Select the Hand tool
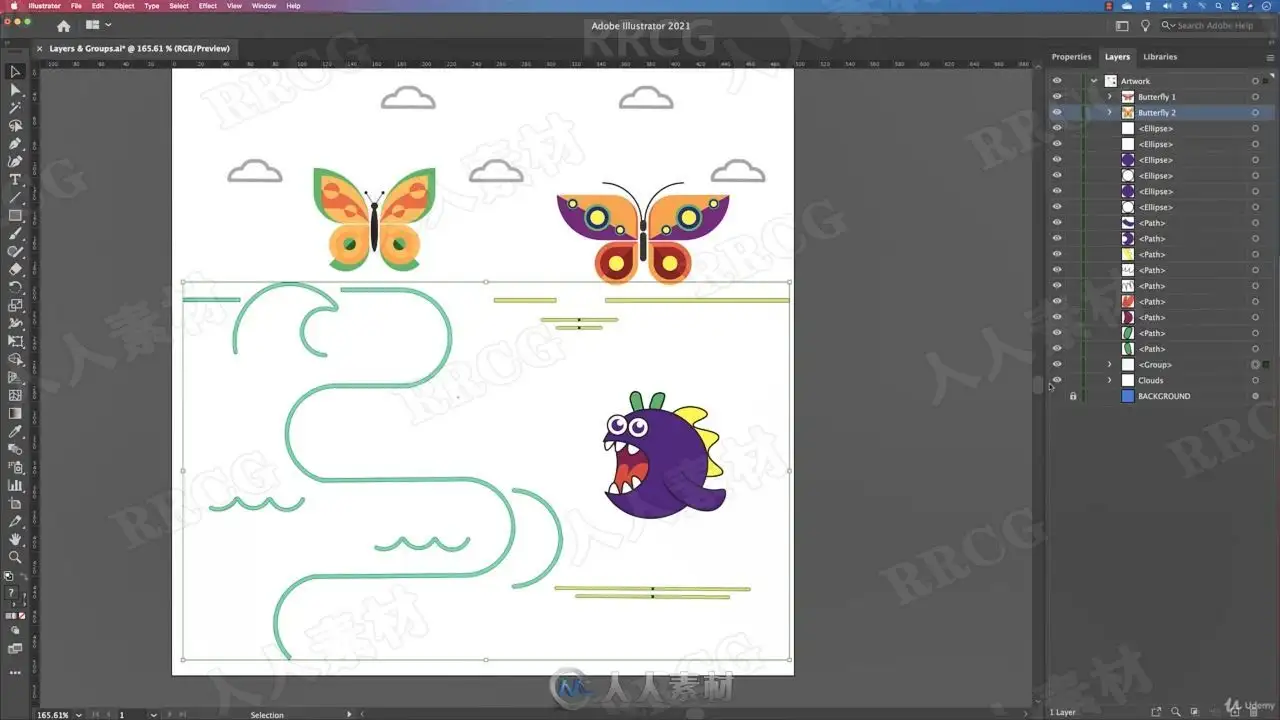The image size is (1280, 720). click(x=15, y=539)
